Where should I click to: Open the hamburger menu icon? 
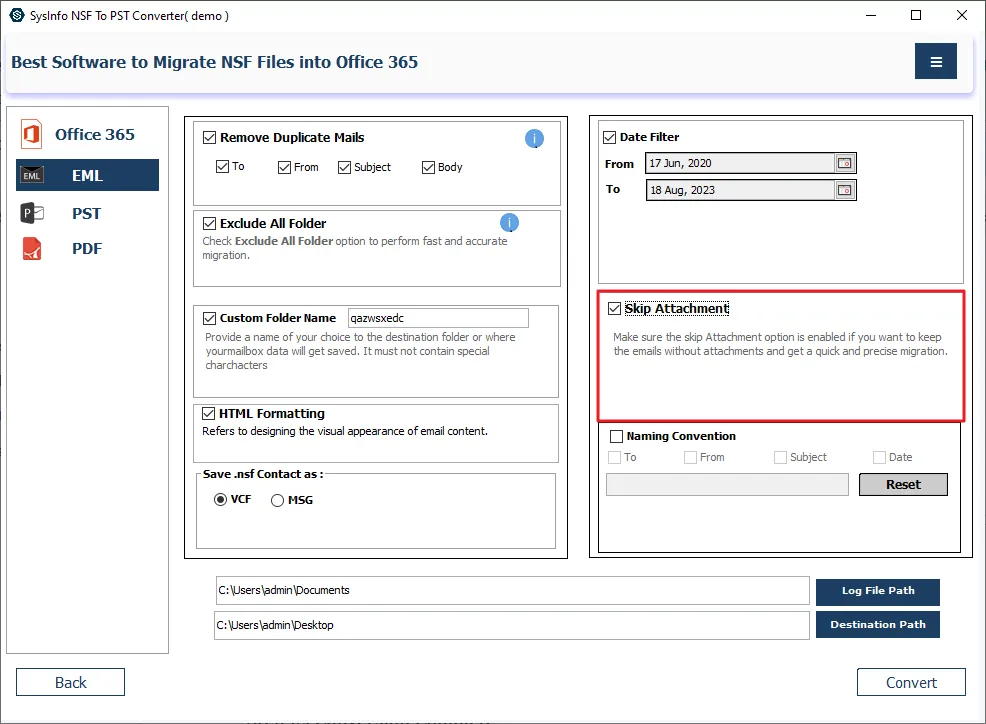tap(936, 62)
